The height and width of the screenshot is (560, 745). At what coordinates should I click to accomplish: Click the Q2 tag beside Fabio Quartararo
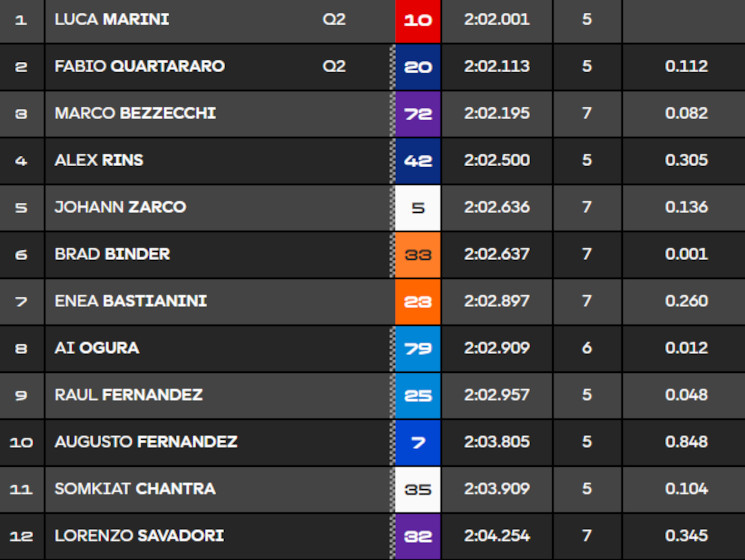[x=334, y=66]
